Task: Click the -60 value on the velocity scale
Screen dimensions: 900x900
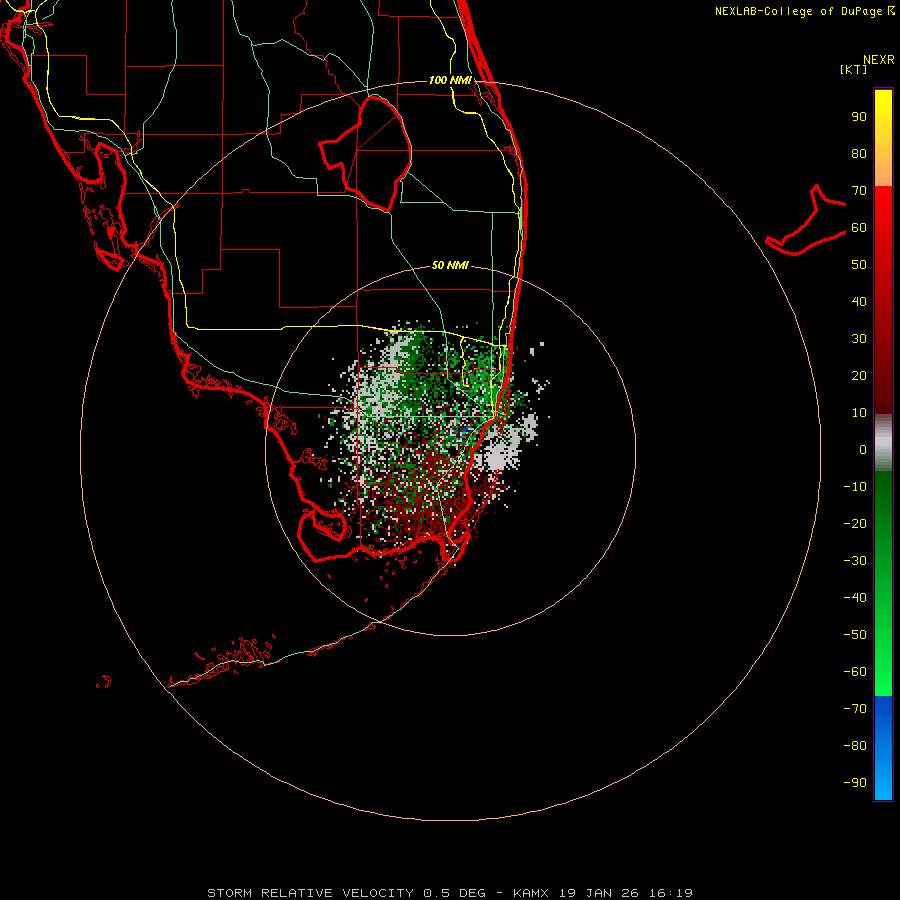Action: click(855, 672)
